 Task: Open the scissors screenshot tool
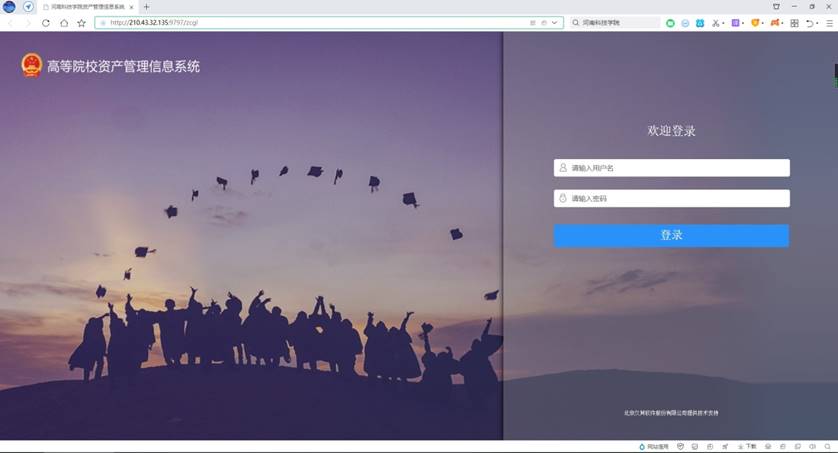tap(716, 23)
